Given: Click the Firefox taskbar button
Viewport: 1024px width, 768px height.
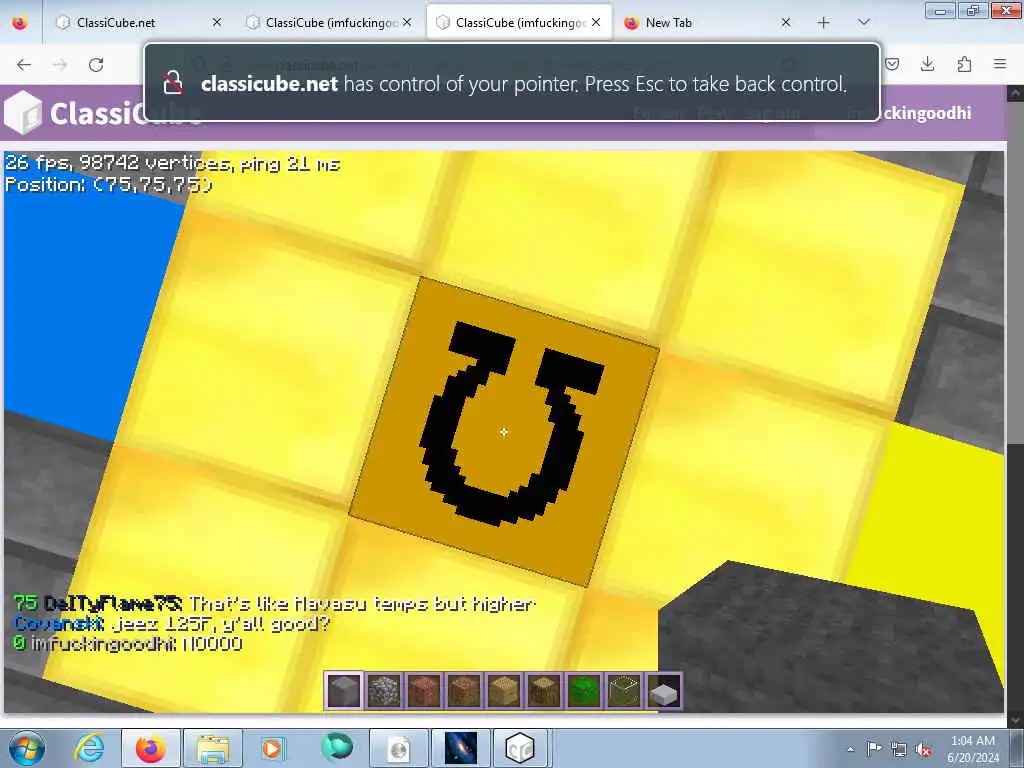Looking at the screenshot, I should [150, 748].
